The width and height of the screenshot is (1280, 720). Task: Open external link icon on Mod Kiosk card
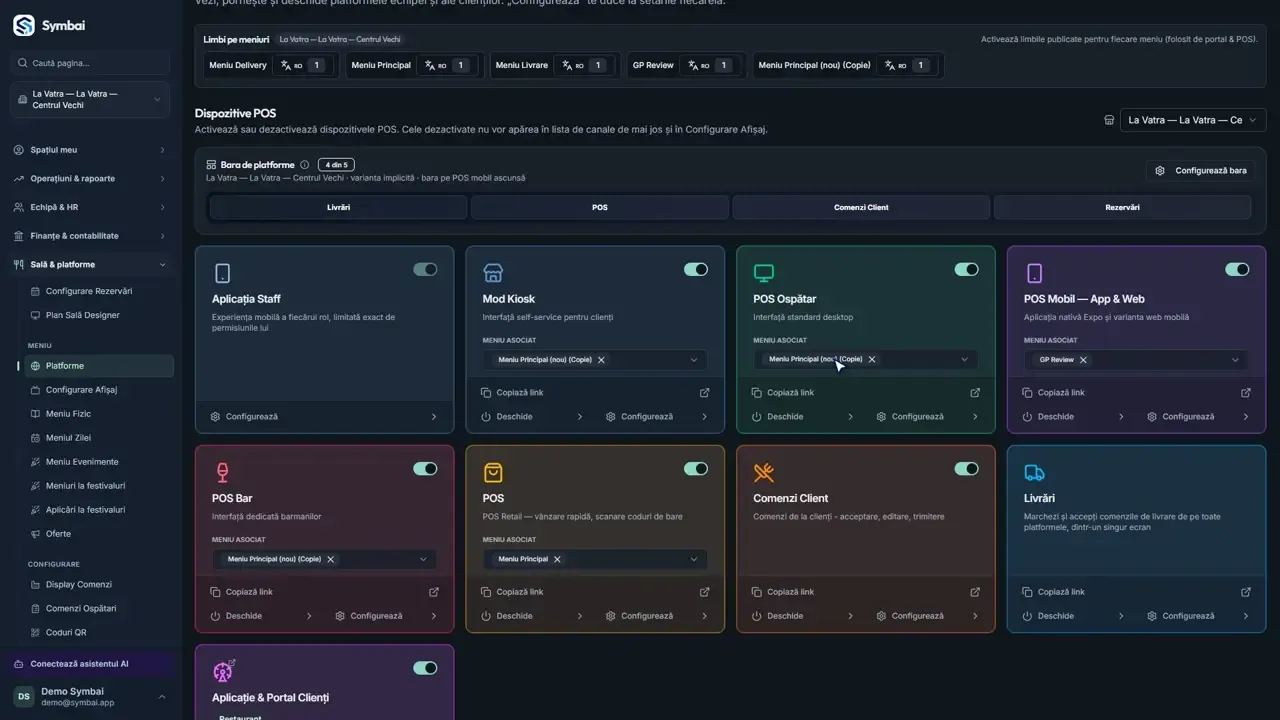coord(704,393)
